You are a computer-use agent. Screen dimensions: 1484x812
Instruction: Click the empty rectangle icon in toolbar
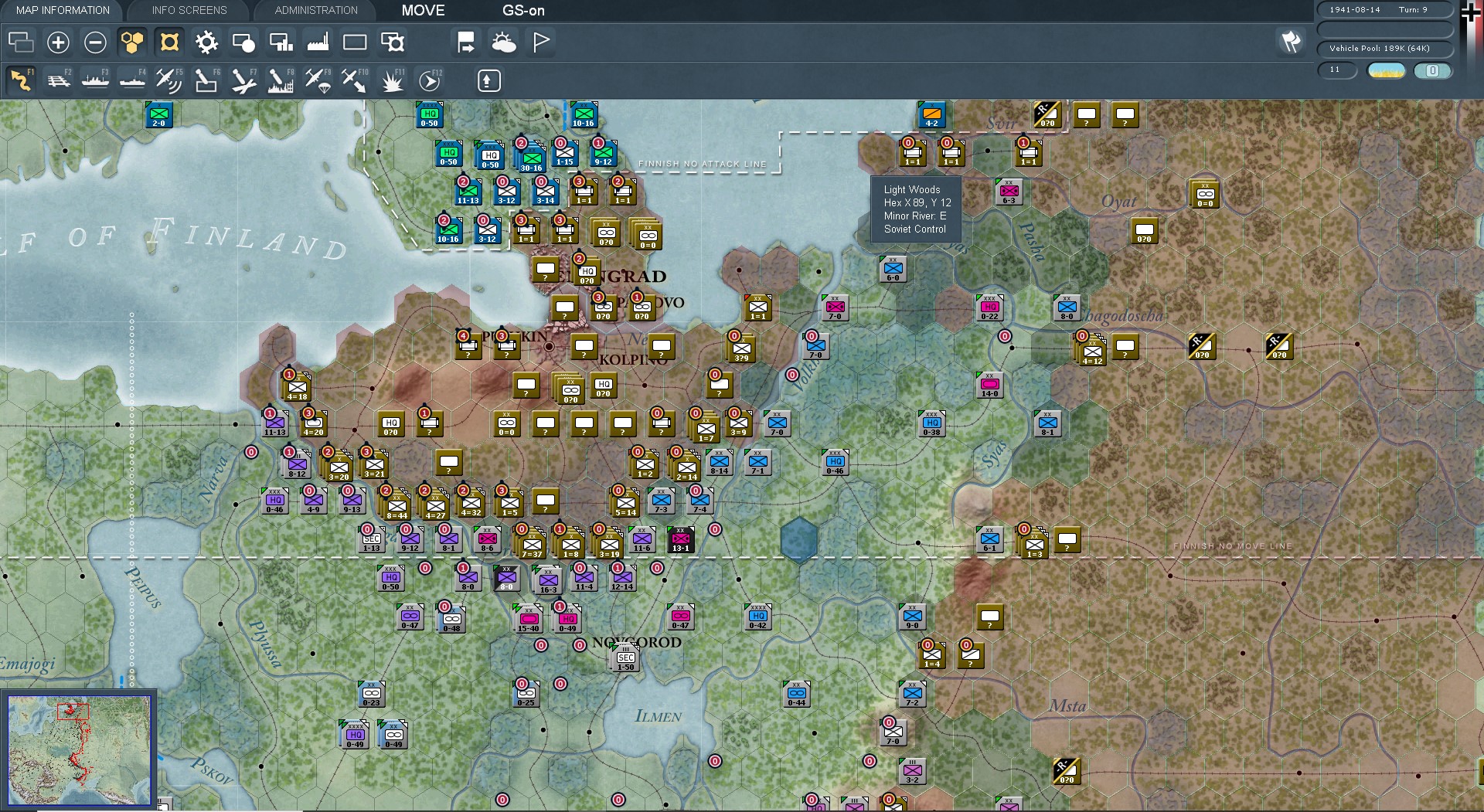click(355, 42)
